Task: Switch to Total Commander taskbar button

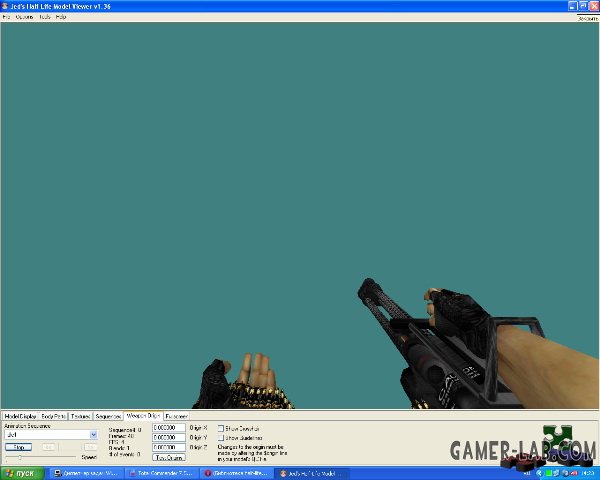Action: click(x=161, y=473)
